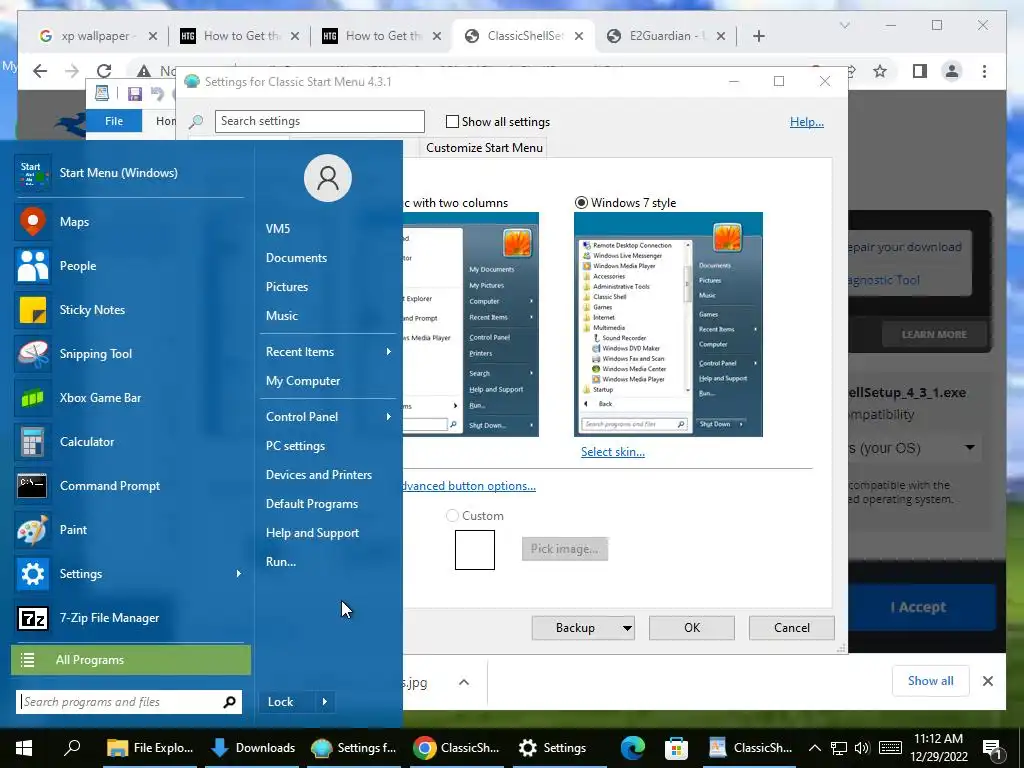1024x768 pixels.
Task: Open Start Menu (Windows) entry icon
Action: [x=32, y=173]
